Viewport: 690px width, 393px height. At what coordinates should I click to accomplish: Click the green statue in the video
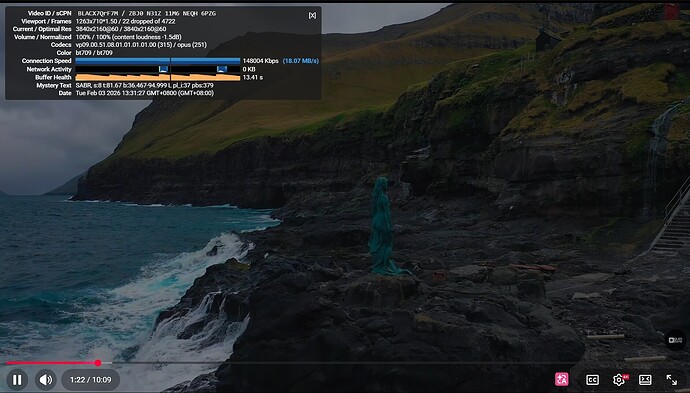coord(382,227)
